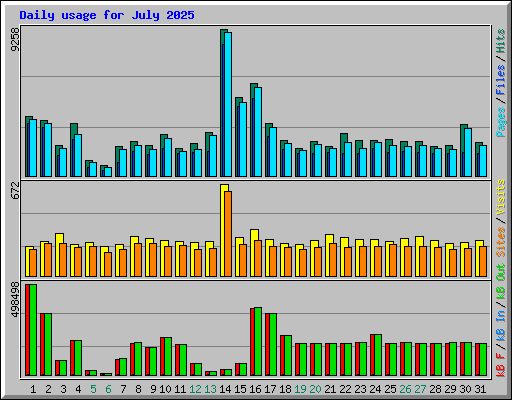
Task: Click the green kB bar for day 1
Action: (x=33, y=330)
